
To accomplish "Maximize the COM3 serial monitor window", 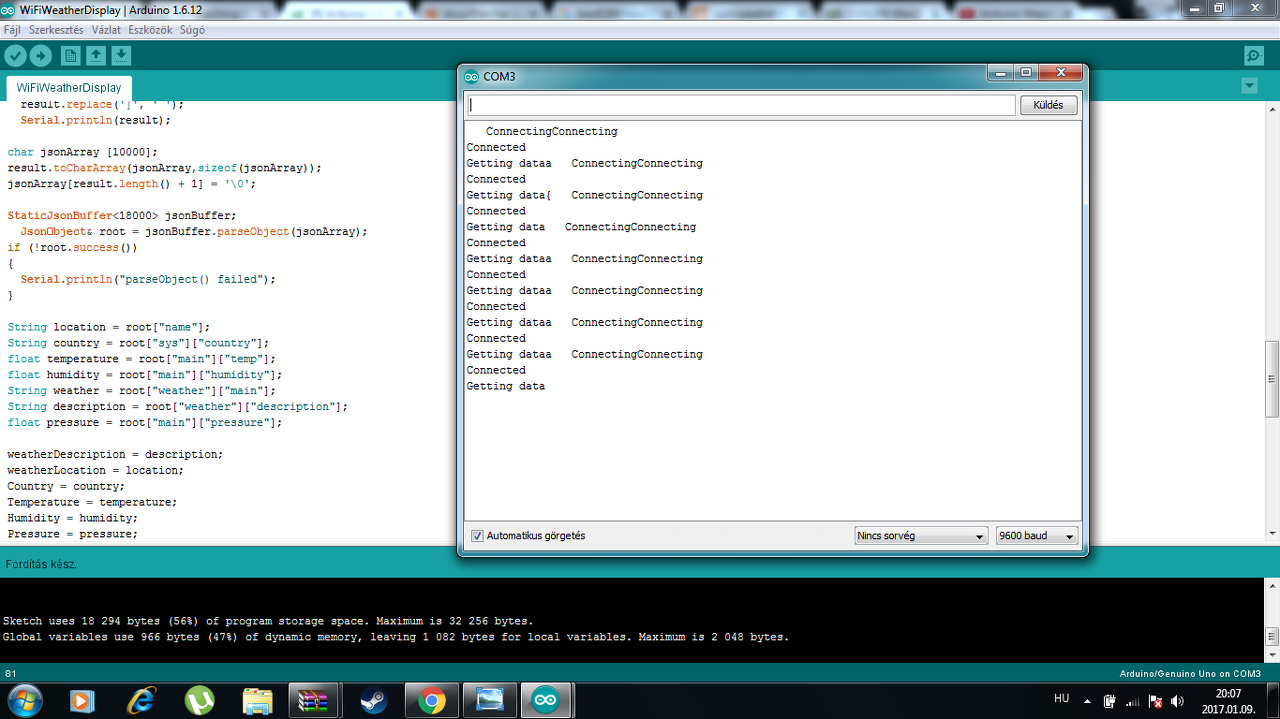I will pos(1026,73).
